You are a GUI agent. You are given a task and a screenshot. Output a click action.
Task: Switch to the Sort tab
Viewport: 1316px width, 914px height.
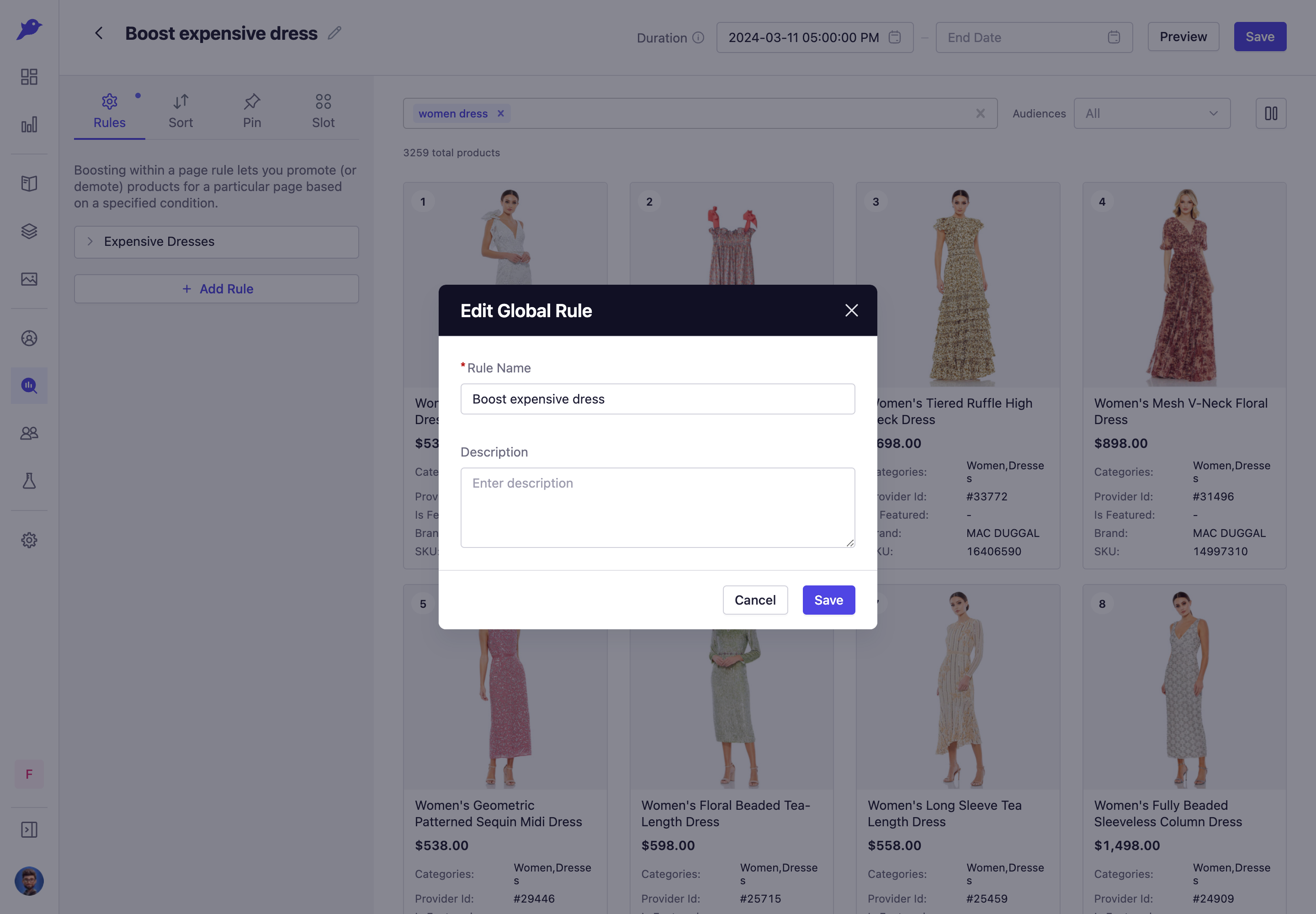[180, 112]
